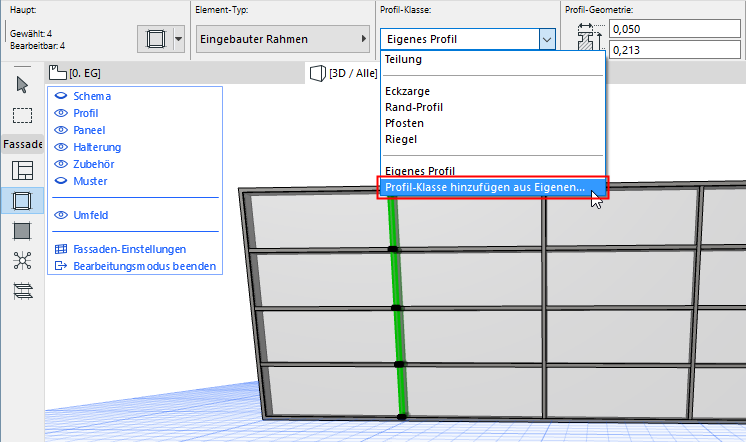Click Bearbeitungsmodus beenden

tap(145, 266)
